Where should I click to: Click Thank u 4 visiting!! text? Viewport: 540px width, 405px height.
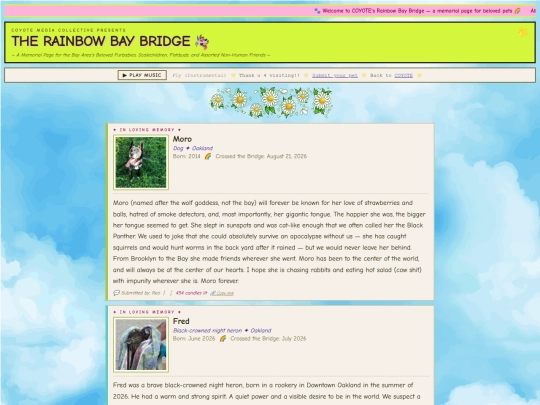[x=269, y=75]
